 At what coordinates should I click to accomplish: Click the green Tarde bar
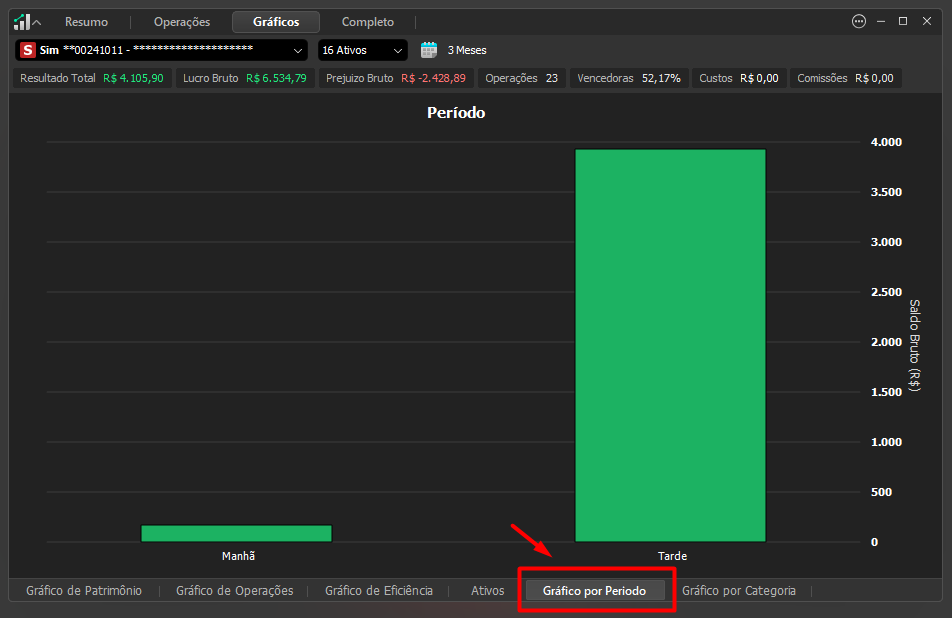coord(670,345)
